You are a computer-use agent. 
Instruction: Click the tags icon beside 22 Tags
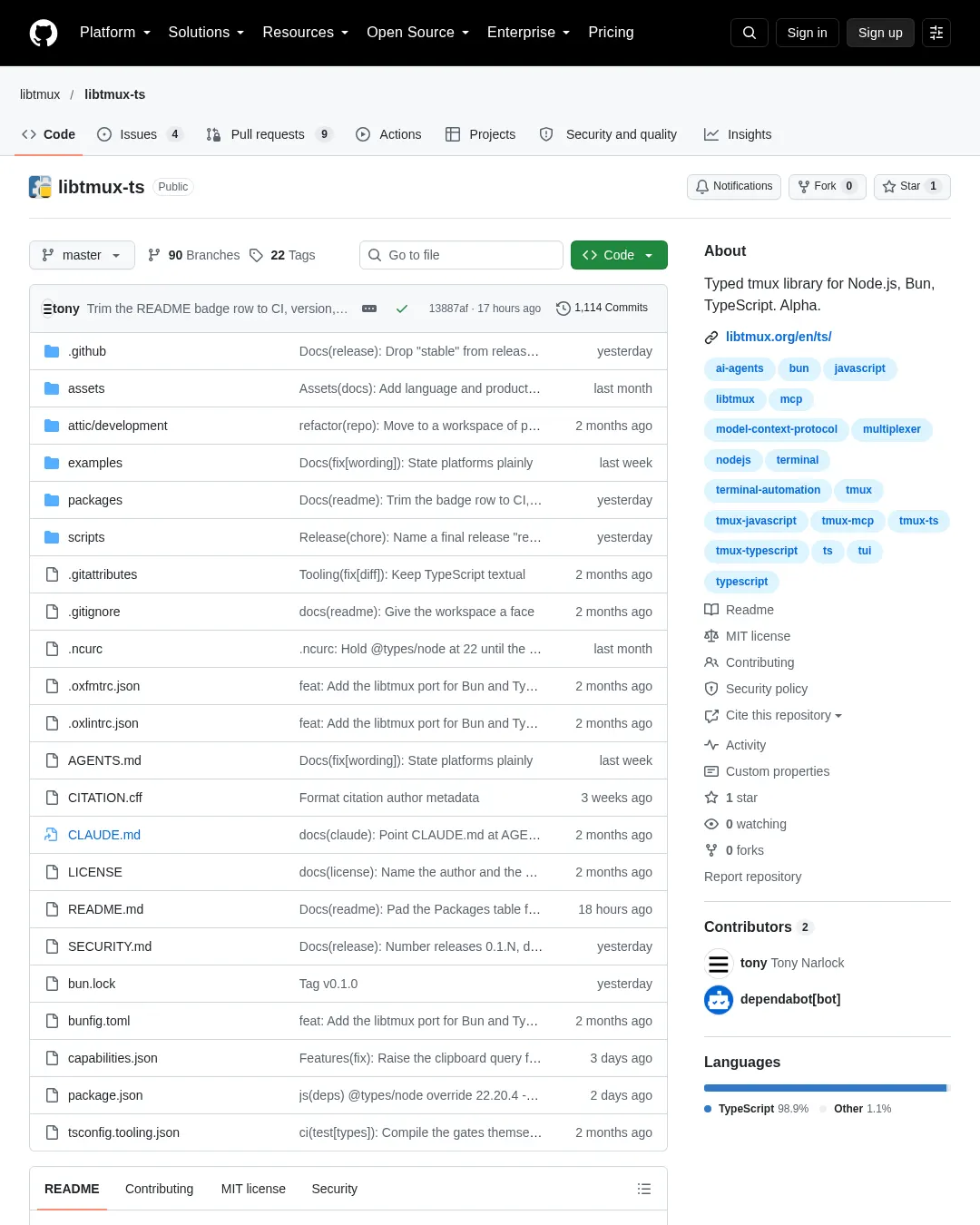pyautogui.click(x=257, y=255)
